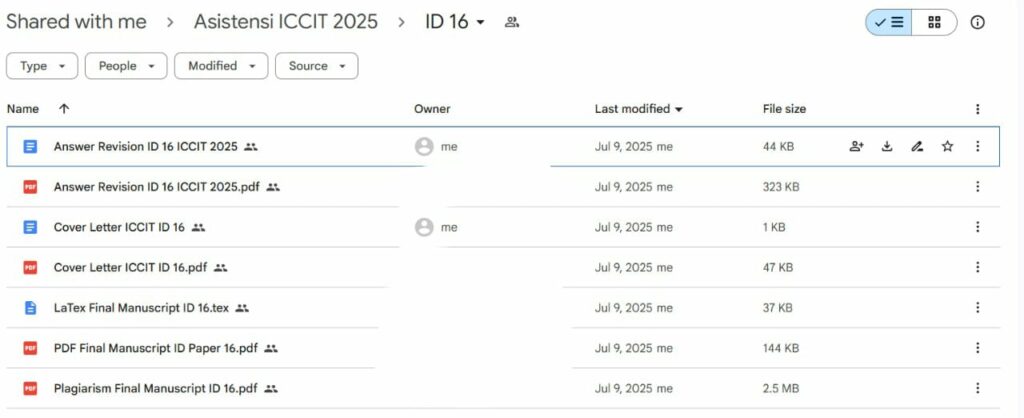The image size is (1024, 418).
Task: Click the shared people icon beside ID 16
Action: point(512,22)
